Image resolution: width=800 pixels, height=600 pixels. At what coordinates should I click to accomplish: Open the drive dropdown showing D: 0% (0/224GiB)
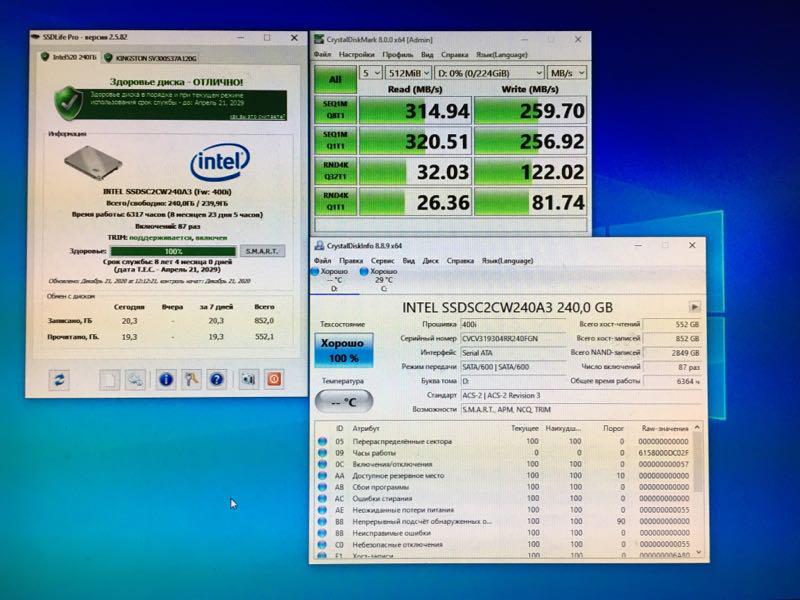(x=490, y=73)
